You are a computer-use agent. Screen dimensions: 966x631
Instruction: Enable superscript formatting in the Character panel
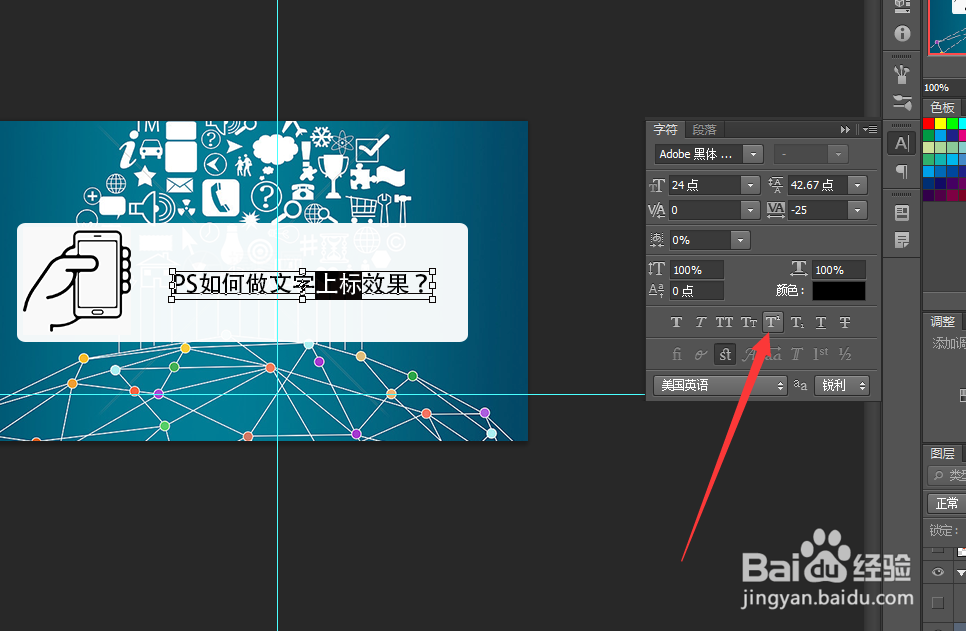(772, 322)
